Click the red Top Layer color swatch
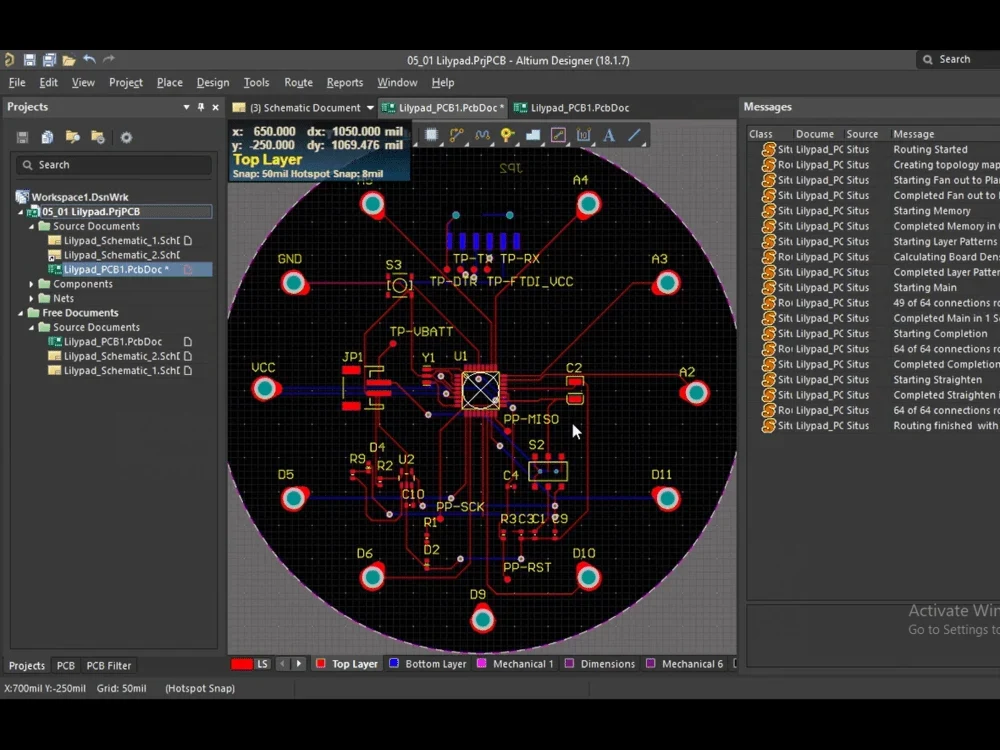1000x750 pixels. point(240,663)
